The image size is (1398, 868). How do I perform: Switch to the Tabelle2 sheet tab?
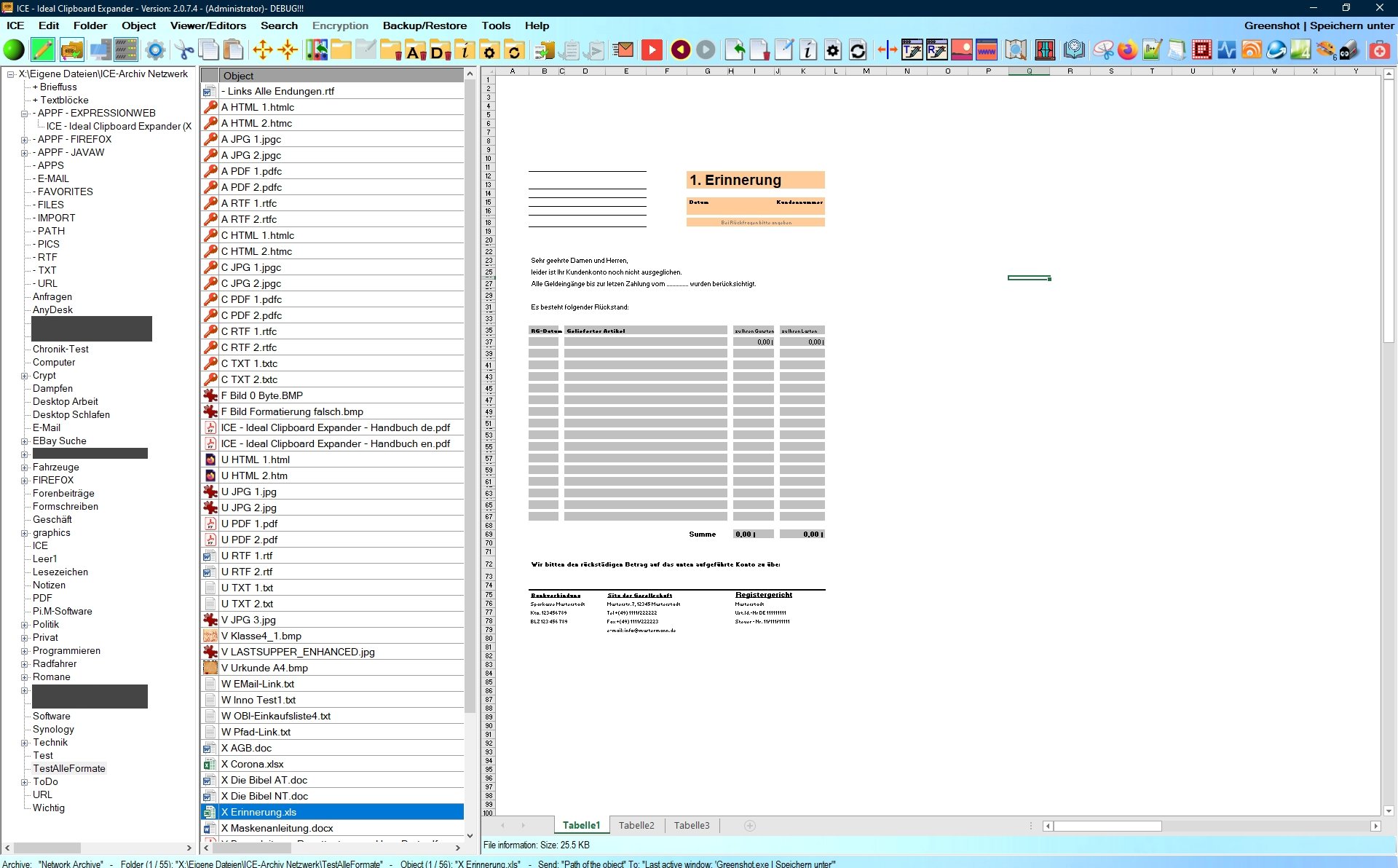636,825
